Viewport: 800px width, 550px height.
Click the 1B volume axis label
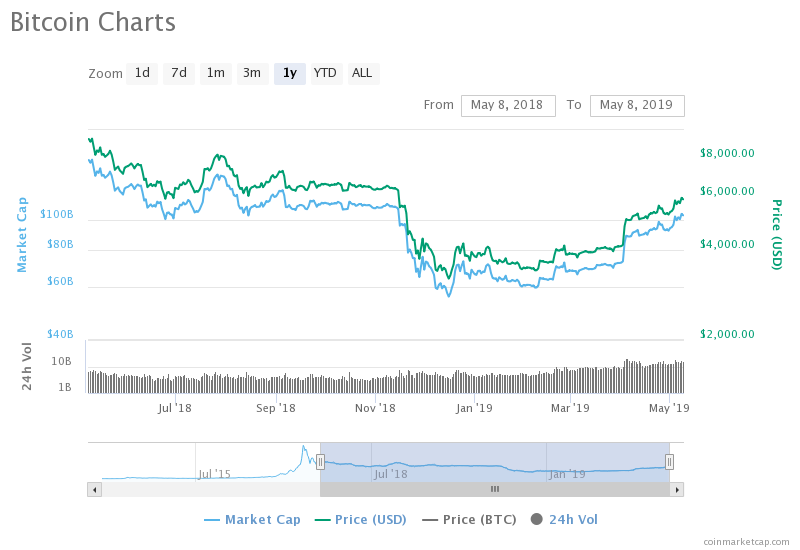click(65, 387)
